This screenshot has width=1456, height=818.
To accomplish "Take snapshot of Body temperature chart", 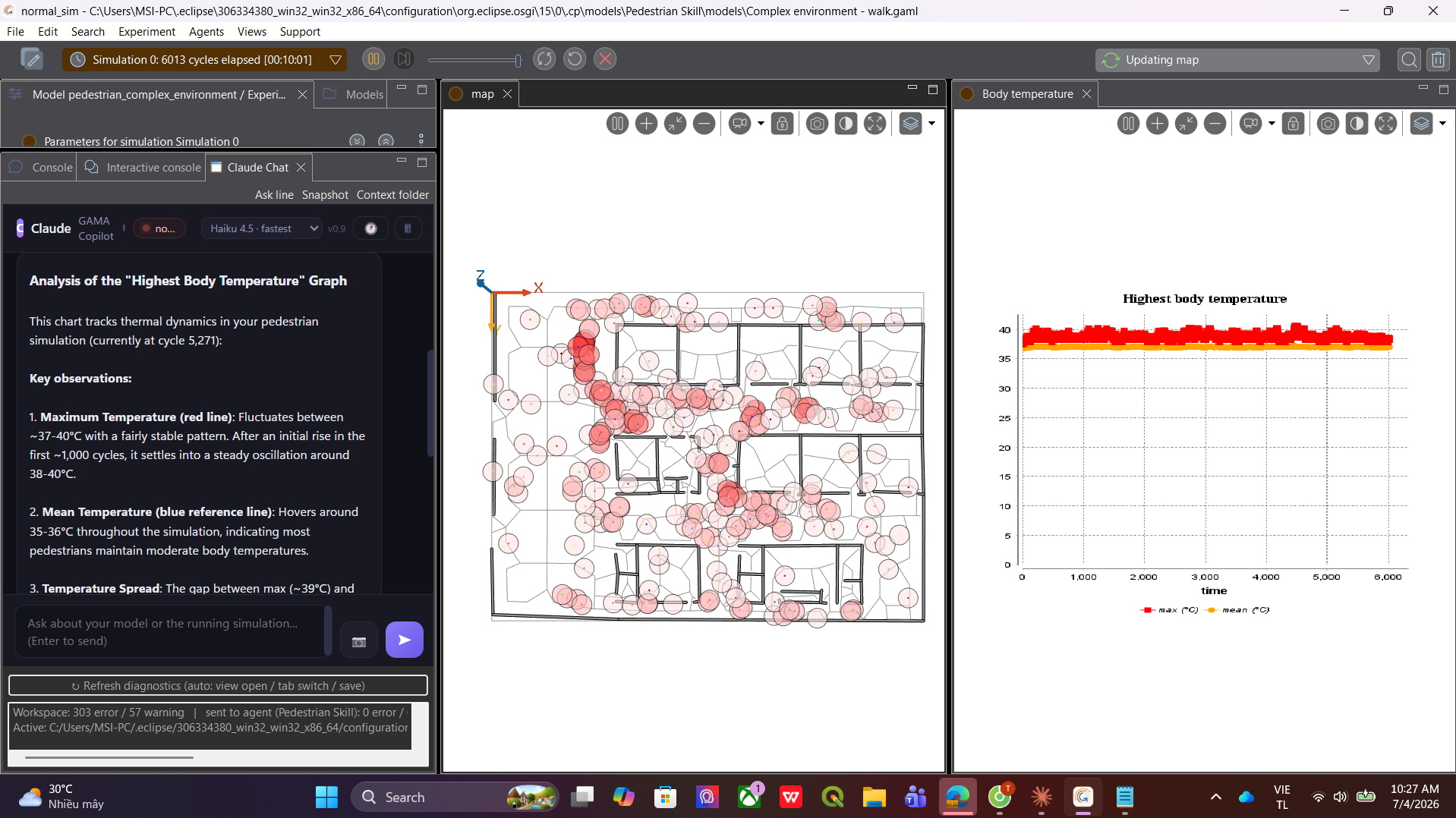I will (1328, 124).
